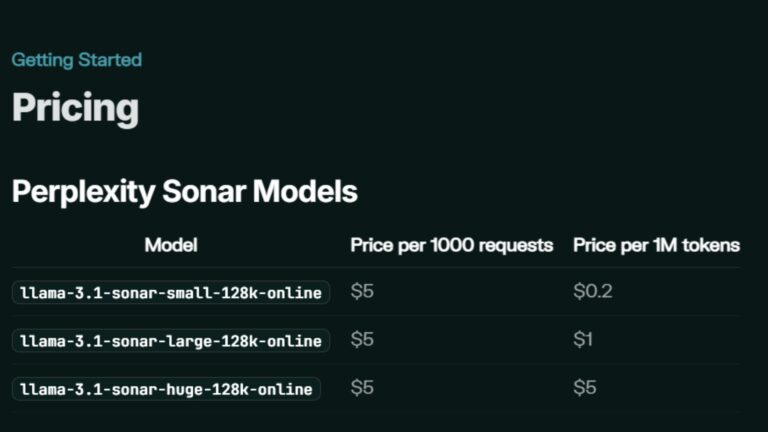Select the large model's $5 request price
Image resolution: width=768 pixels, height=432 pixels.
(x=362, y=339)
